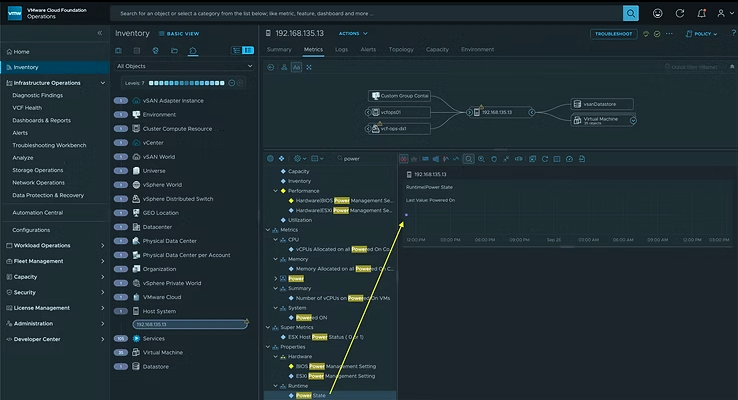
Task: Open the All Objects dropdown
Action: point(185,66)
